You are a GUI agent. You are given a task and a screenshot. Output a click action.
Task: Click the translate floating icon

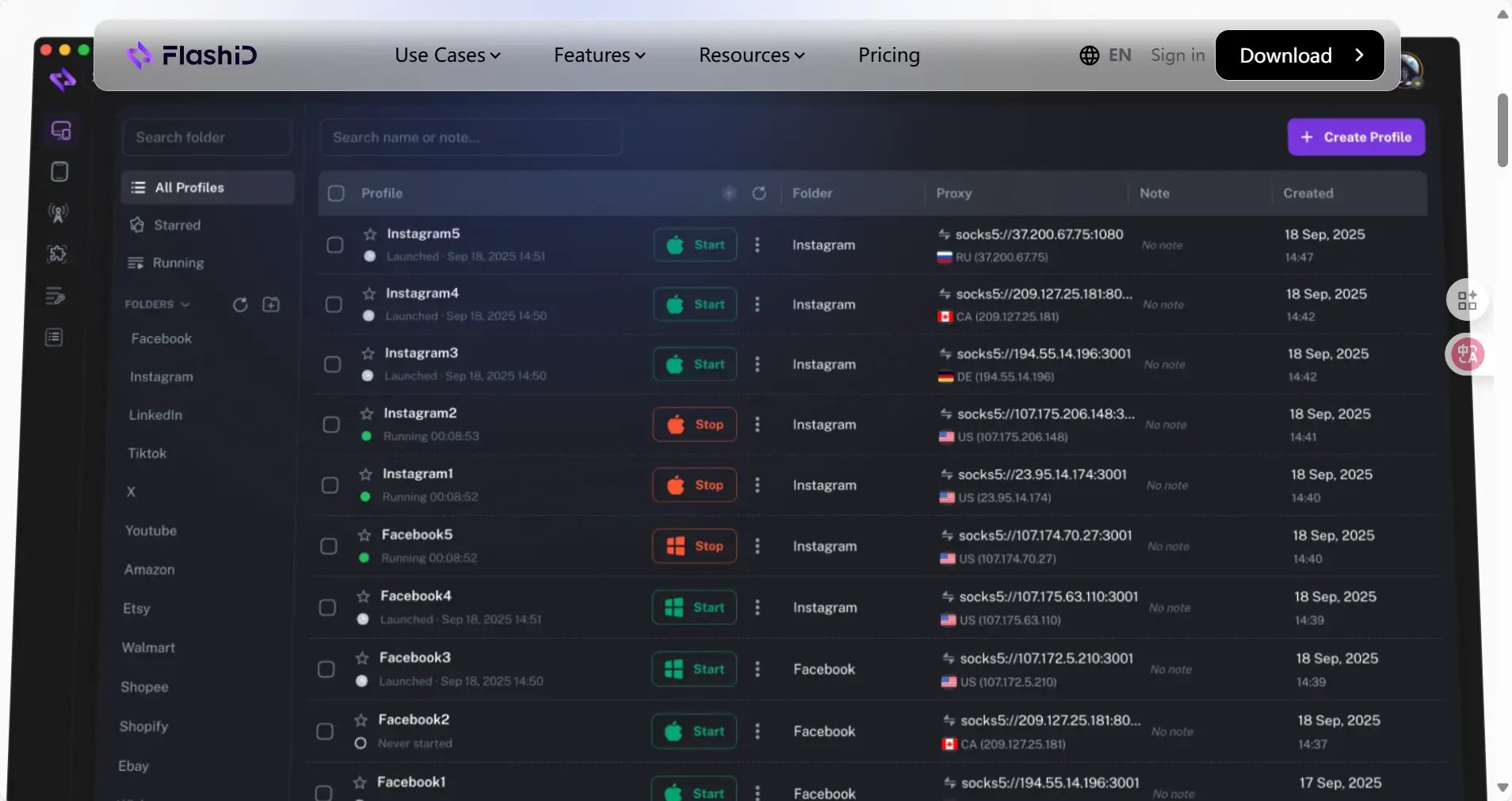pyautogui.click(x=1468, y=354)
